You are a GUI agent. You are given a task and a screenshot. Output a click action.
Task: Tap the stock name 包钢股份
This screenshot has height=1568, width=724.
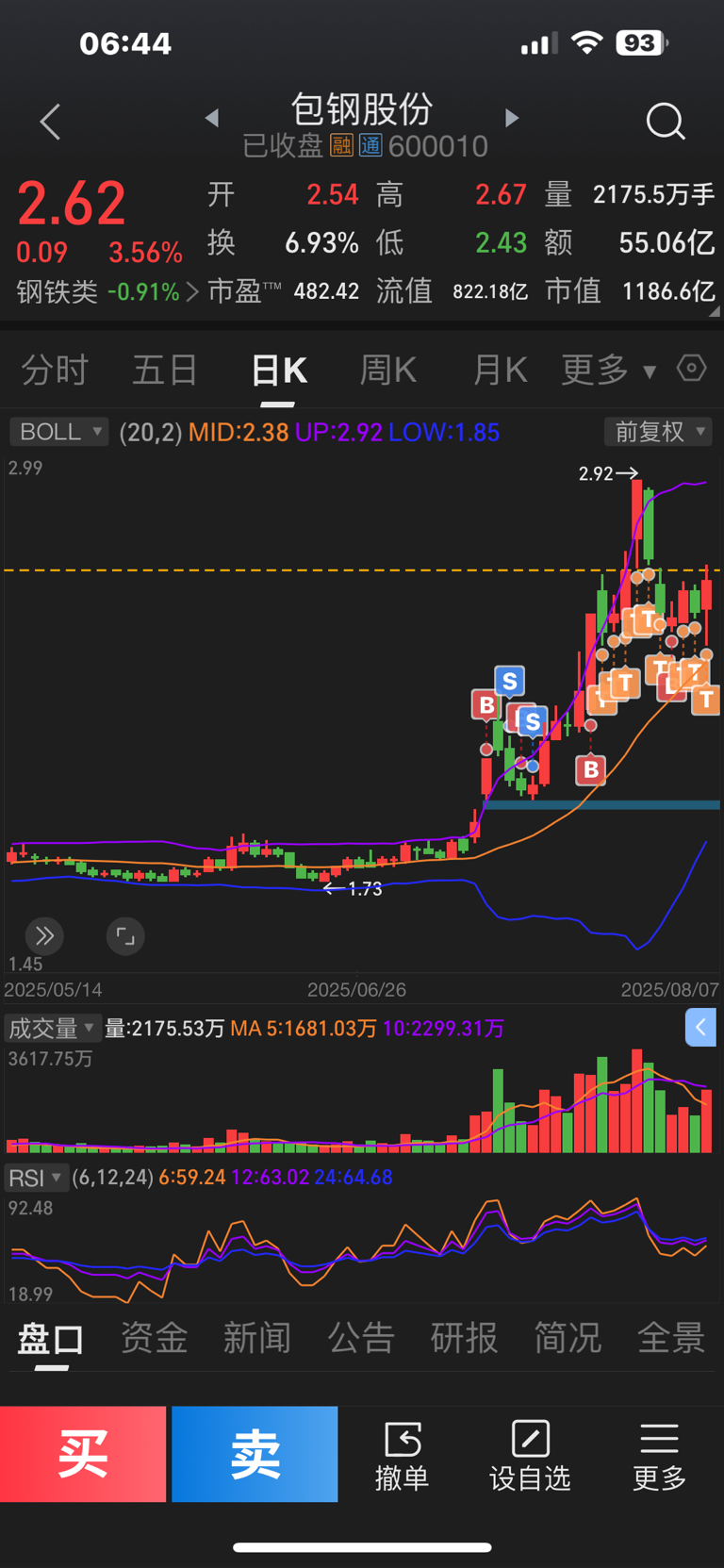362,109
